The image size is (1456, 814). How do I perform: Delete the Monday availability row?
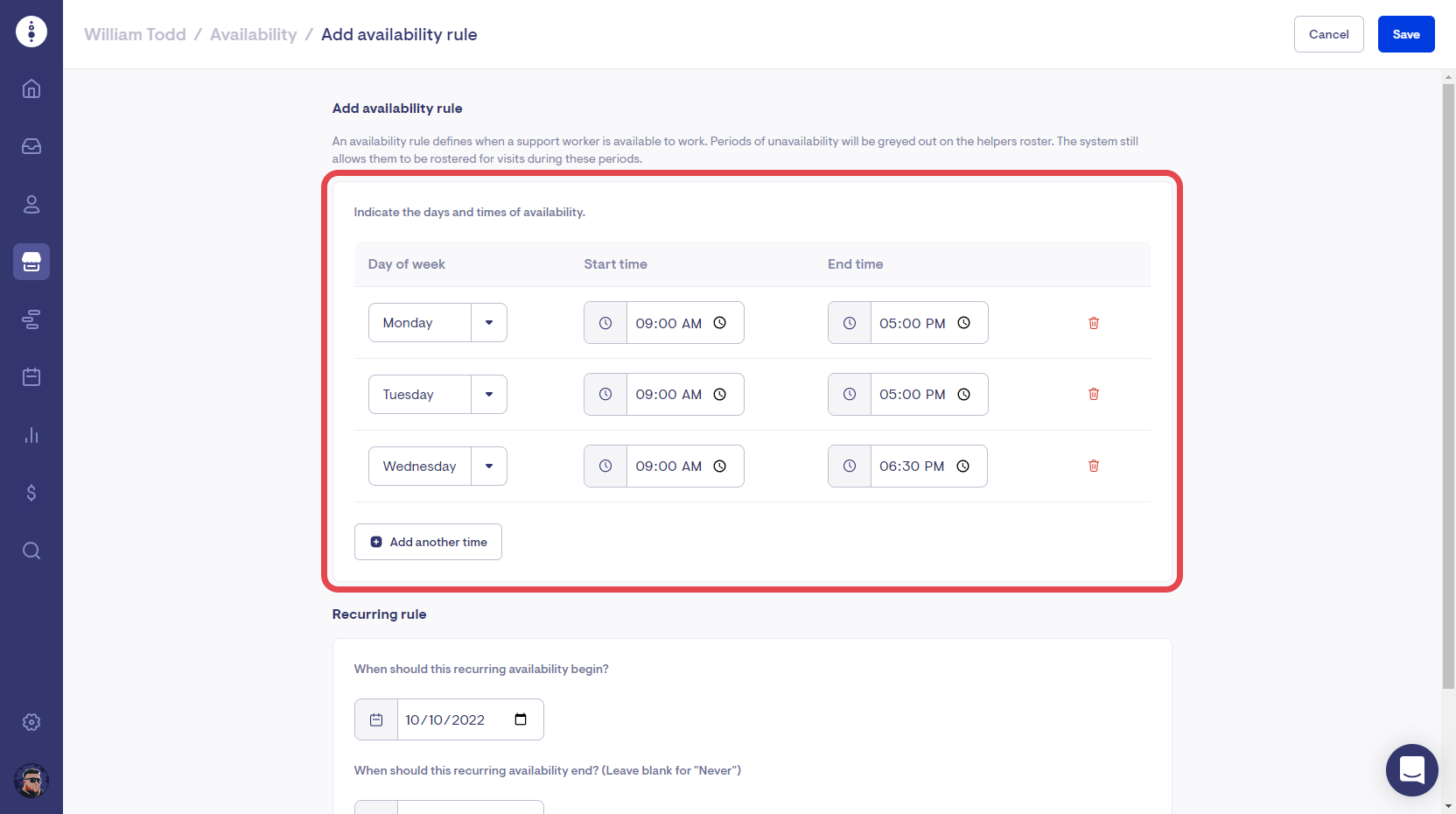click(x=1093, y=323)
